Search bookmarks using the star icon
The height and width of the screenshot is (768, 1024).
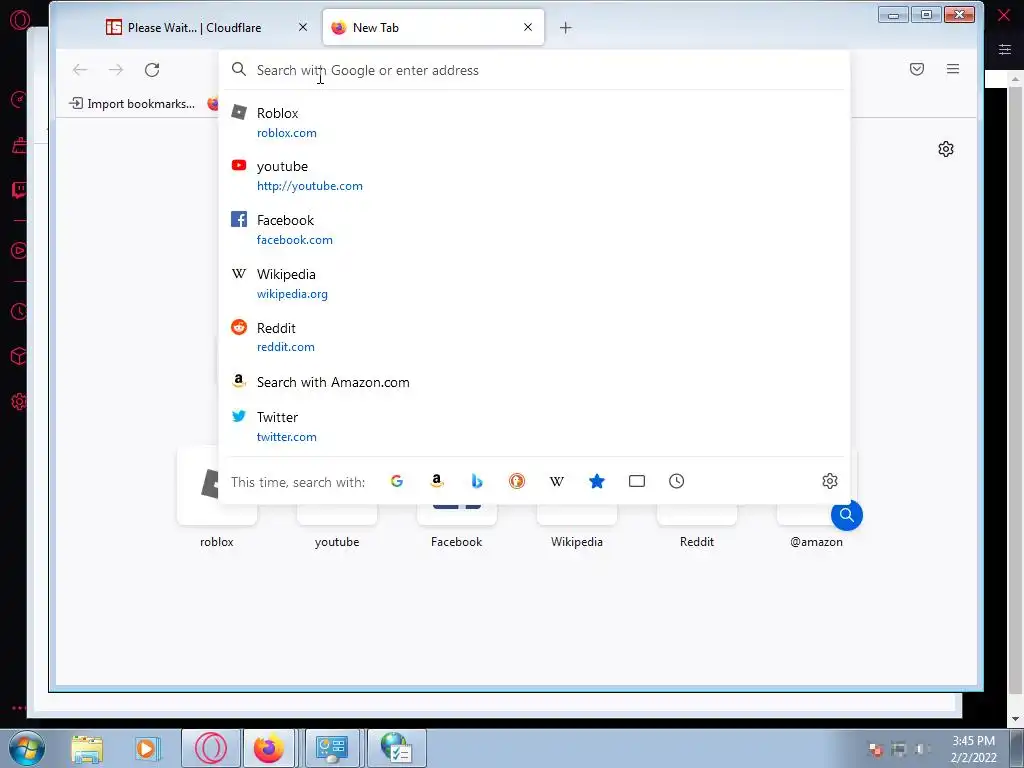[597, 481]
